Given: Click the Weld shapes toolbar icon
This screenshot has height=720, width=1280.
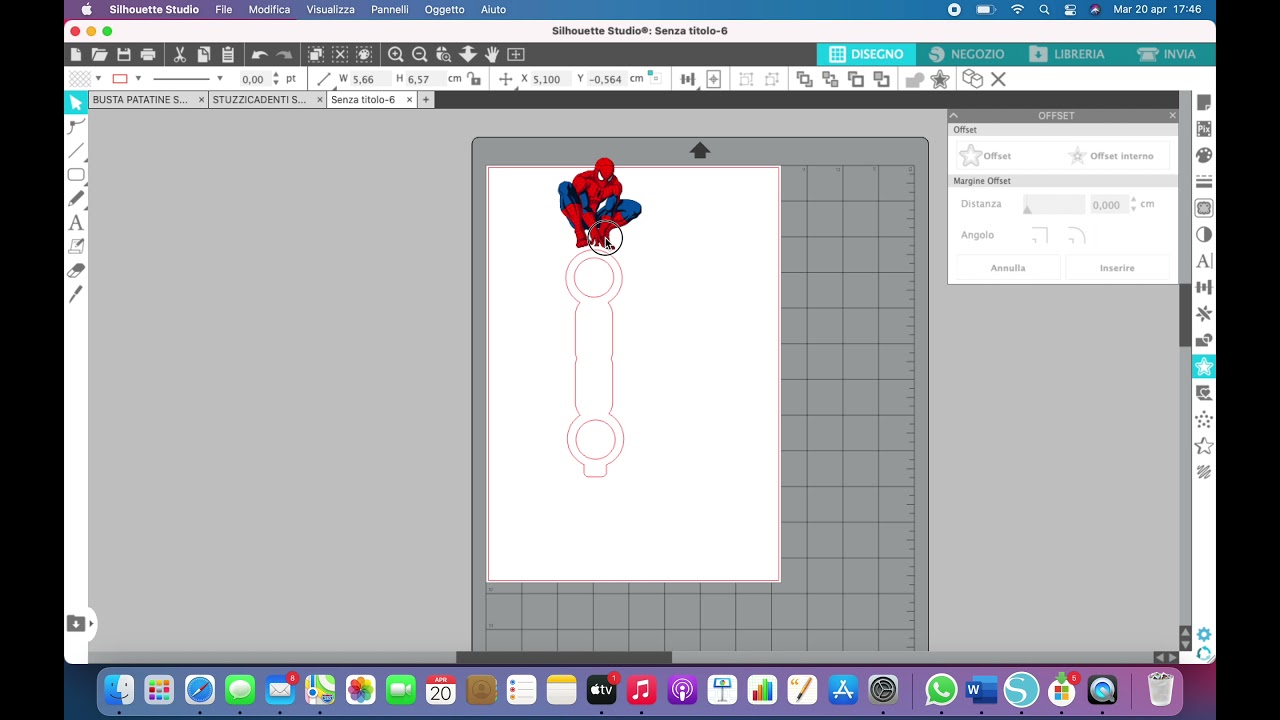Looking at the screenshot, I should click(914, 79).
